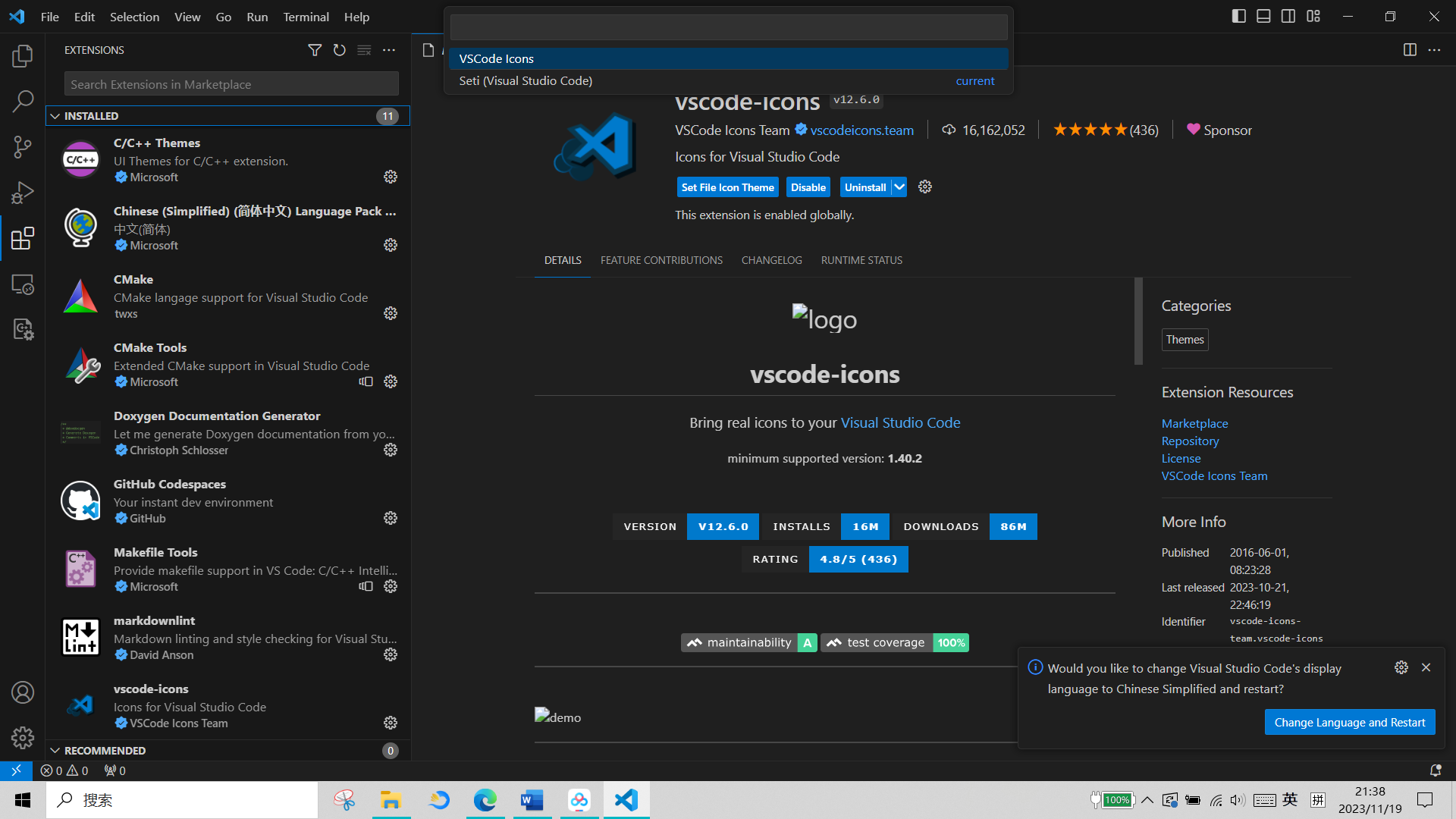Focus the icon theme picker input box
1456x819 pixels.
(x=729, y=27)
